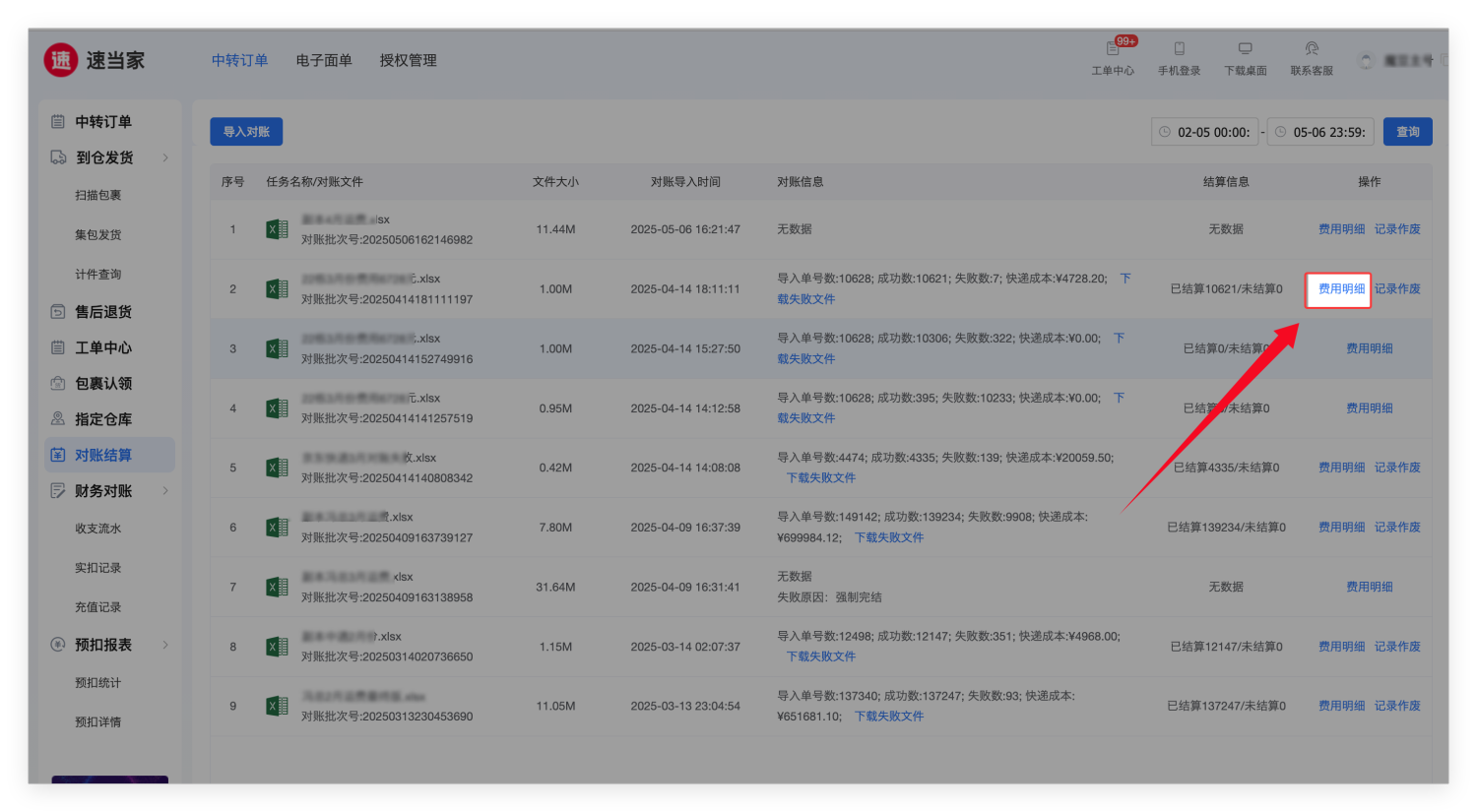Select 售后退货 in the sidebar
This screenshot has width=1477, height=812.
tap(103, 312)
